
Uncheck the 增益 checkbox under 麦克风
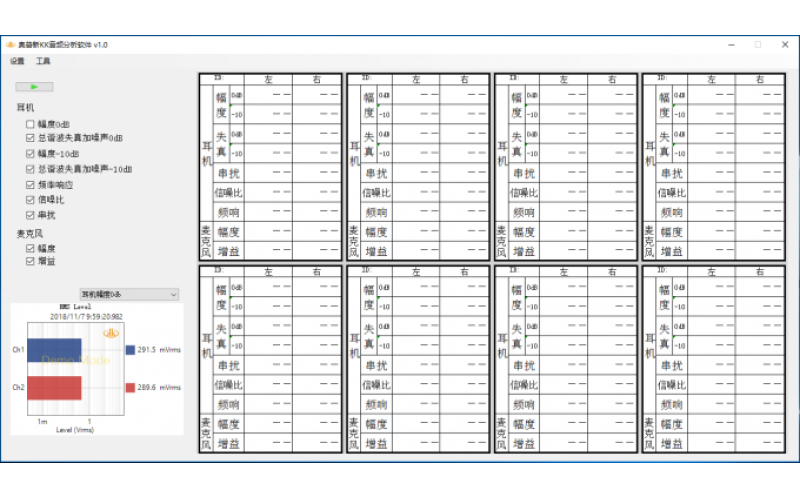[x=30, y=261]
